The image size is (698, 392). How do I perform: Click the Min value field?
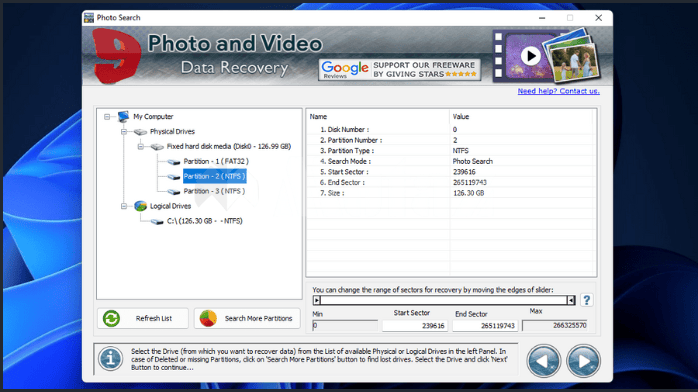click(x=345, y=326)
